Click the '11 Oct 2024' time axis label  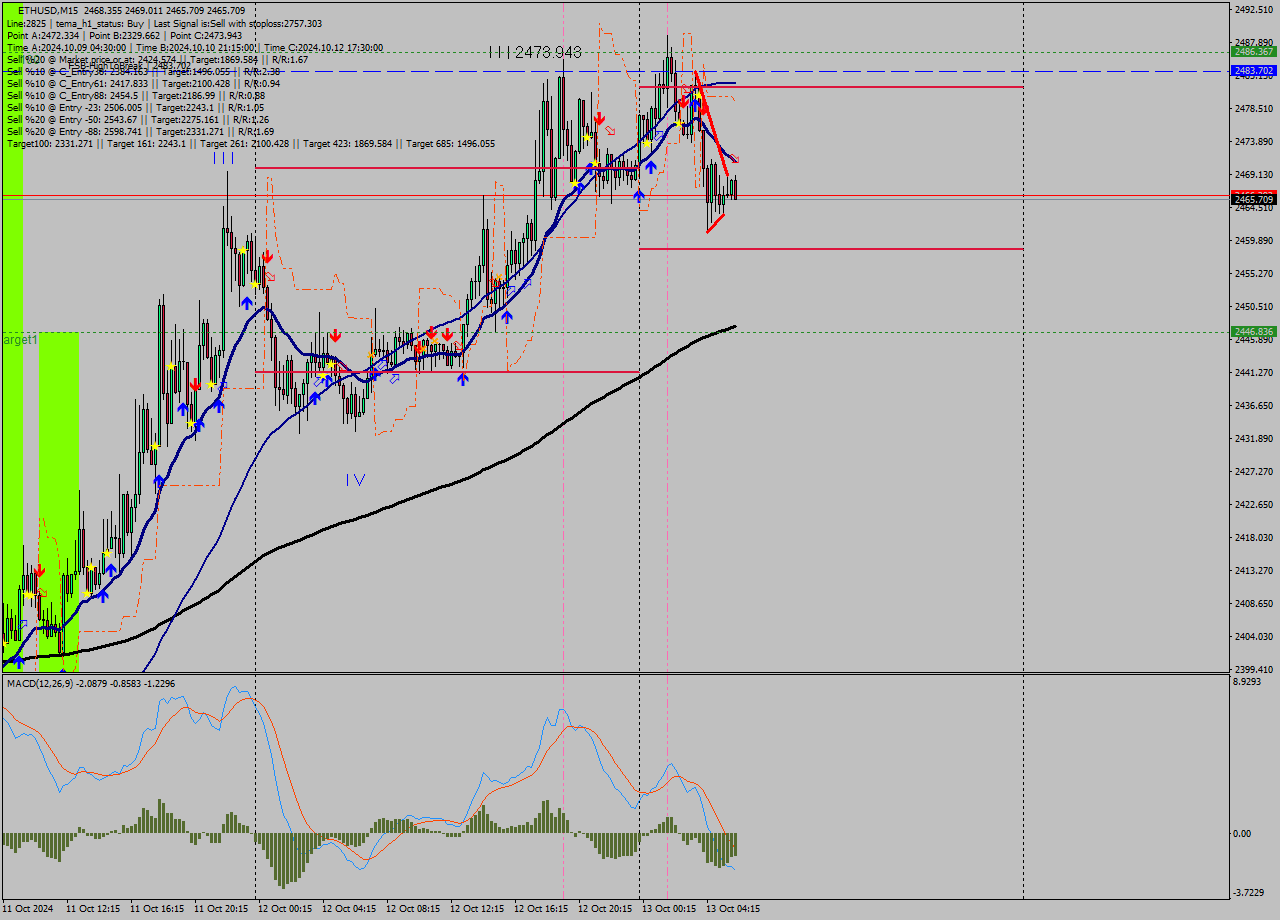click(28, 909)
